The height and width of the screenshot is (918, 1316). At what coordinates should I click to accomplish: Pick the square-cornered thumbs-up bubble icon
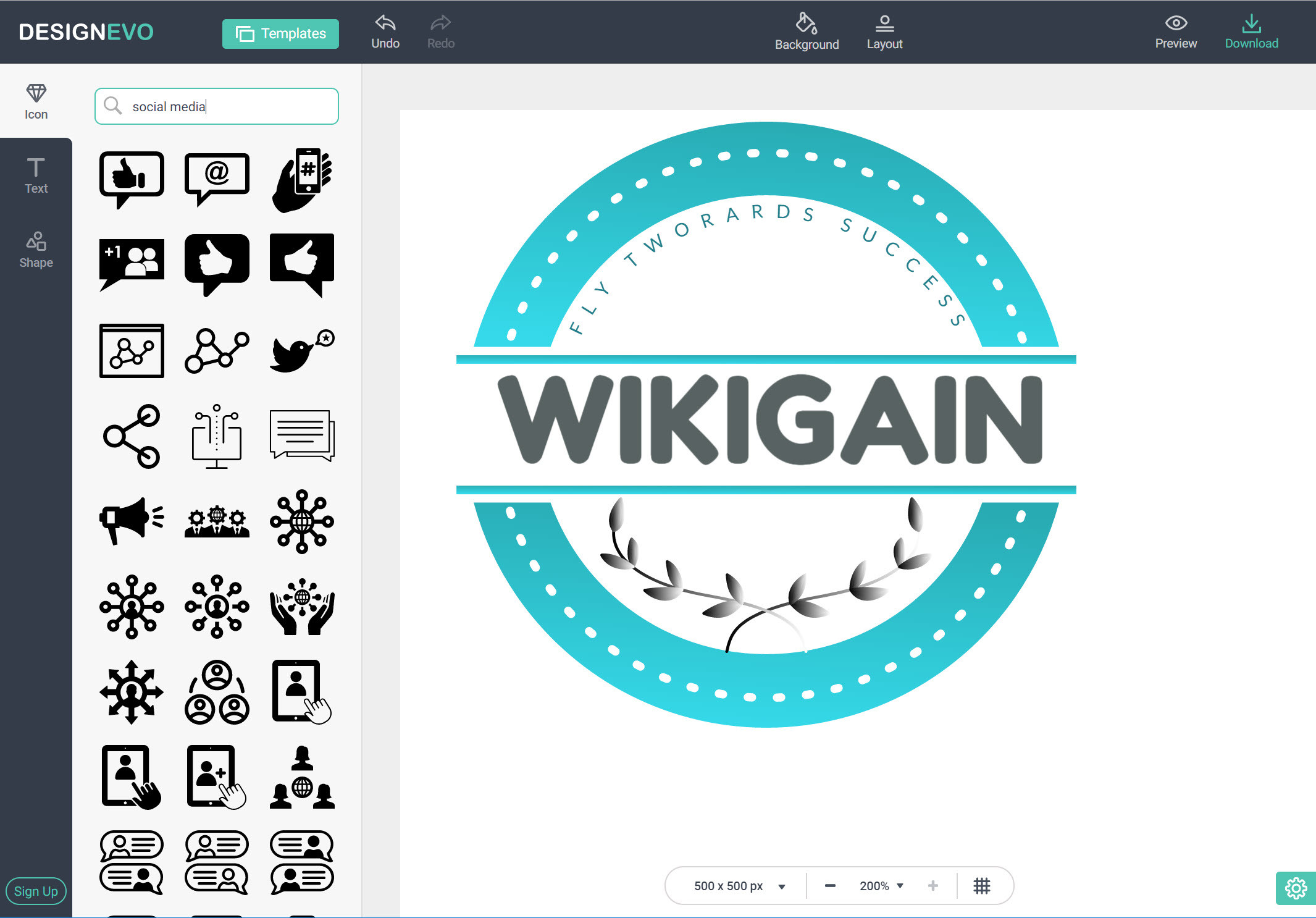302,265
